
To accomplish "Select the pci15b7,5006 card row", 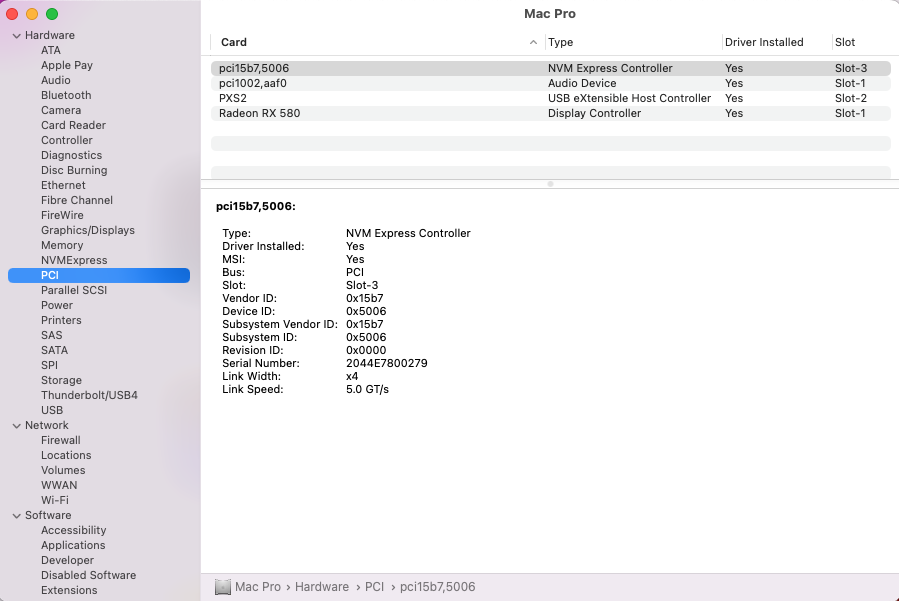I will tap(550, 68).
